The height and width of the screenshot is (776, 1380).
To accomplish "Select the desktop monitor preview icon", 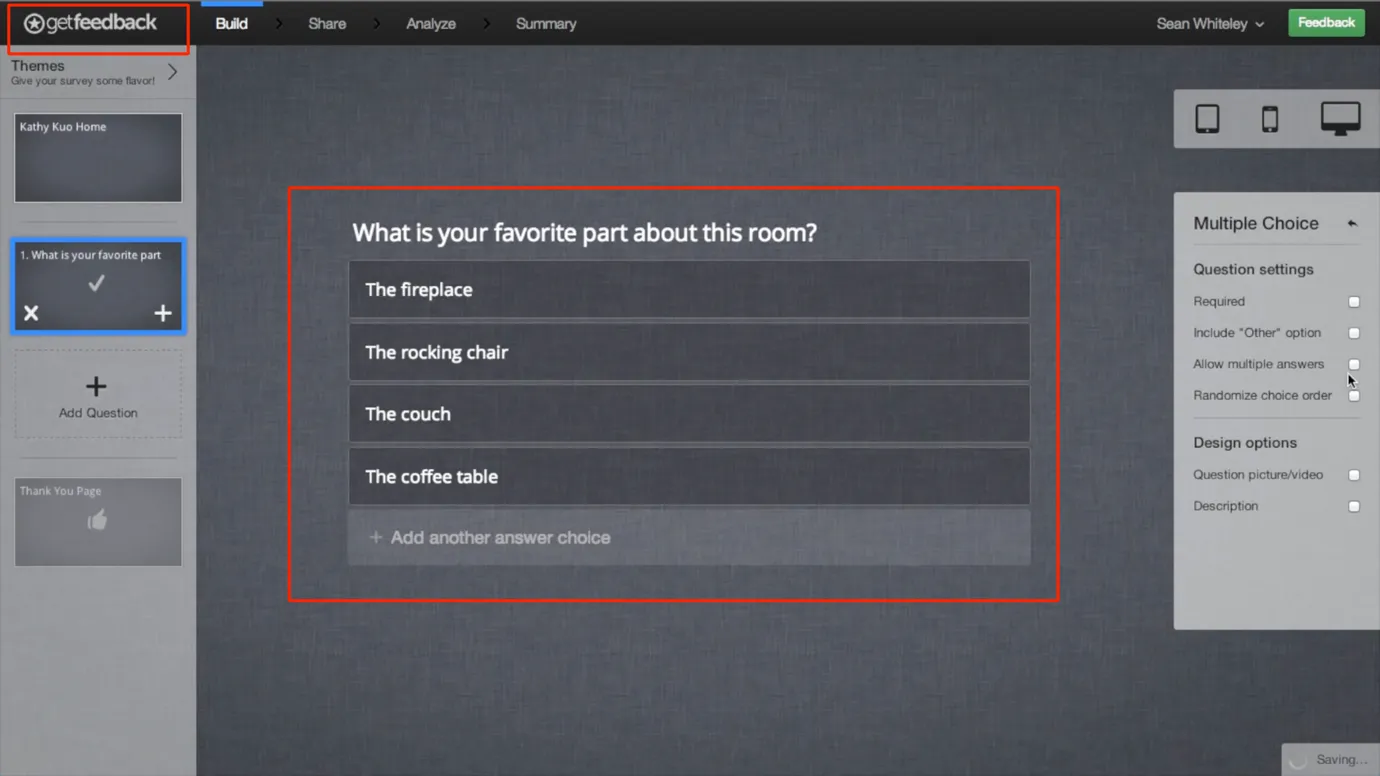I will coord(1339,119).
